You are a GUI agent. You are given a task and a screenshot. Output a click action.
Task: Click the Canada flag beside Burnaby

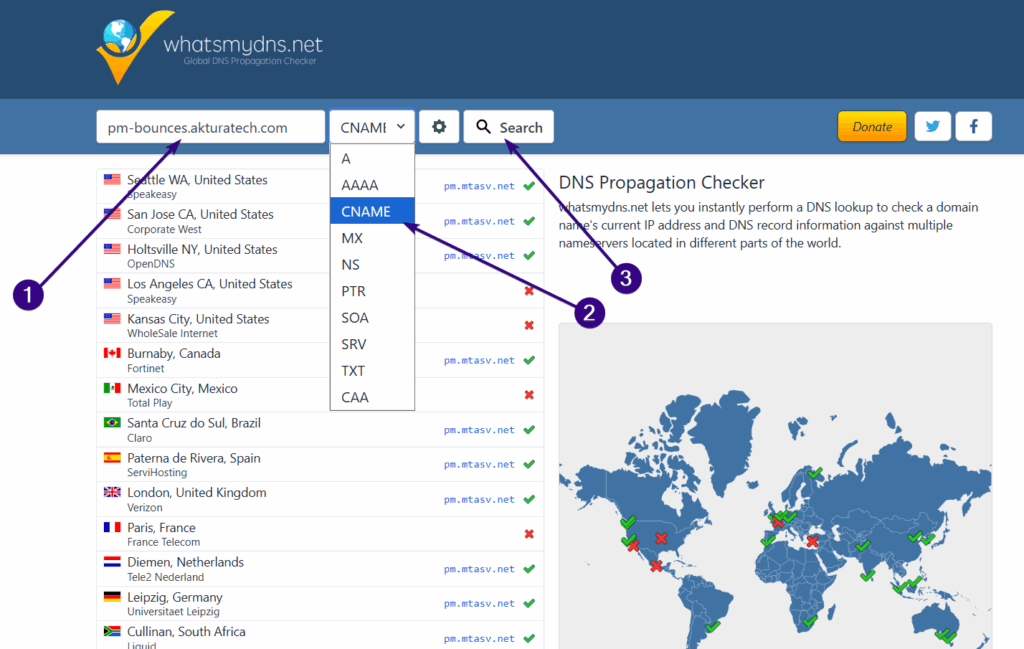click(x=112, y=354)
